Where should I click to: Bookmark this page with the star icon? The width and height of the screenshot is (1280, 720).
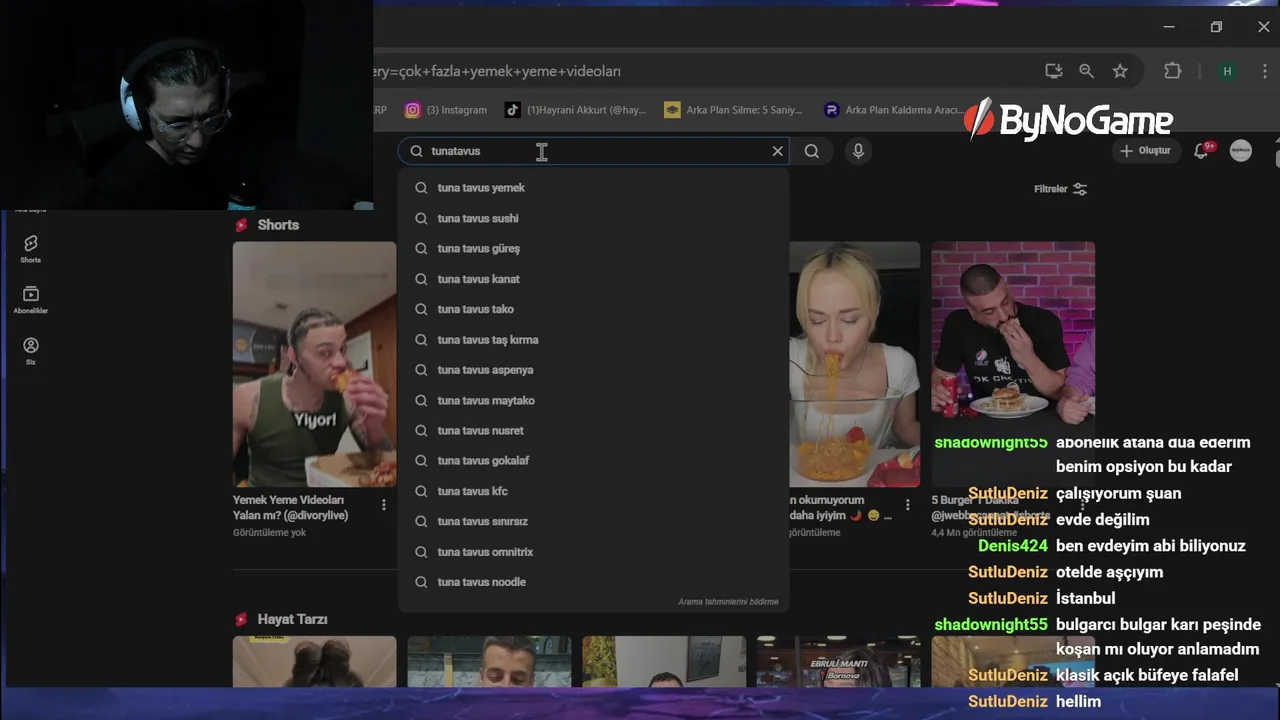click(x=1120, y=71)
